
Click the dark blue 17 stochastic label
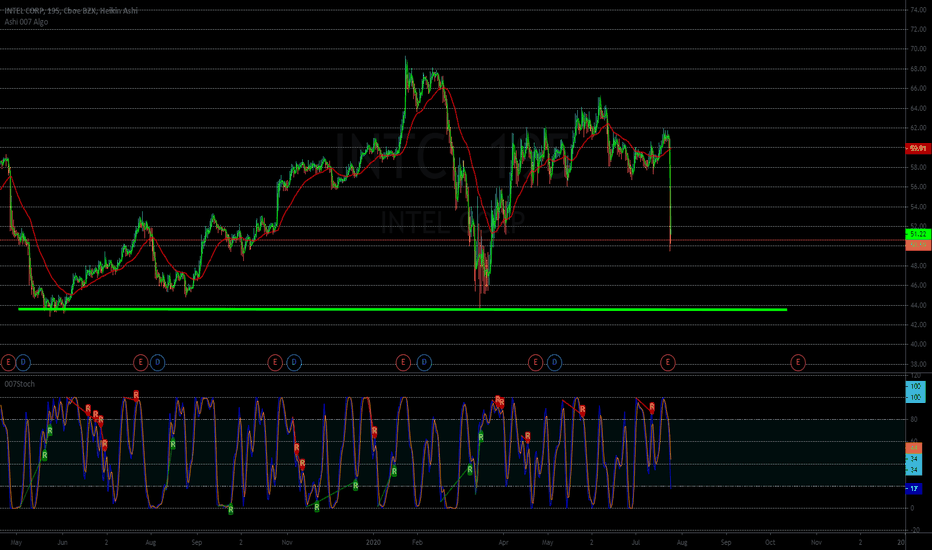(914, 489)
